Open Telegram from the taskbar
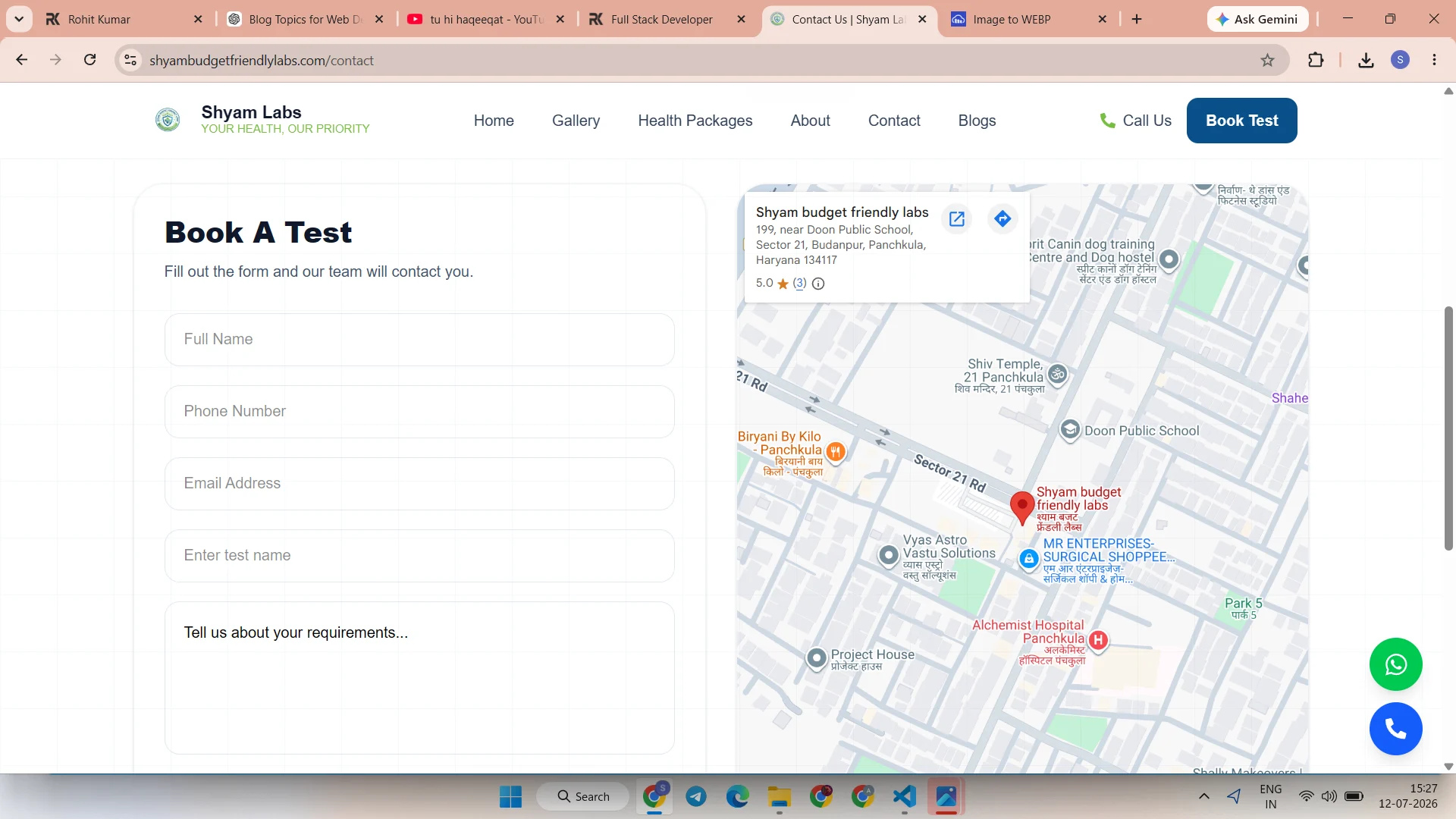The width and height of the screenshot is (1456, 819). tap(696, 796)
